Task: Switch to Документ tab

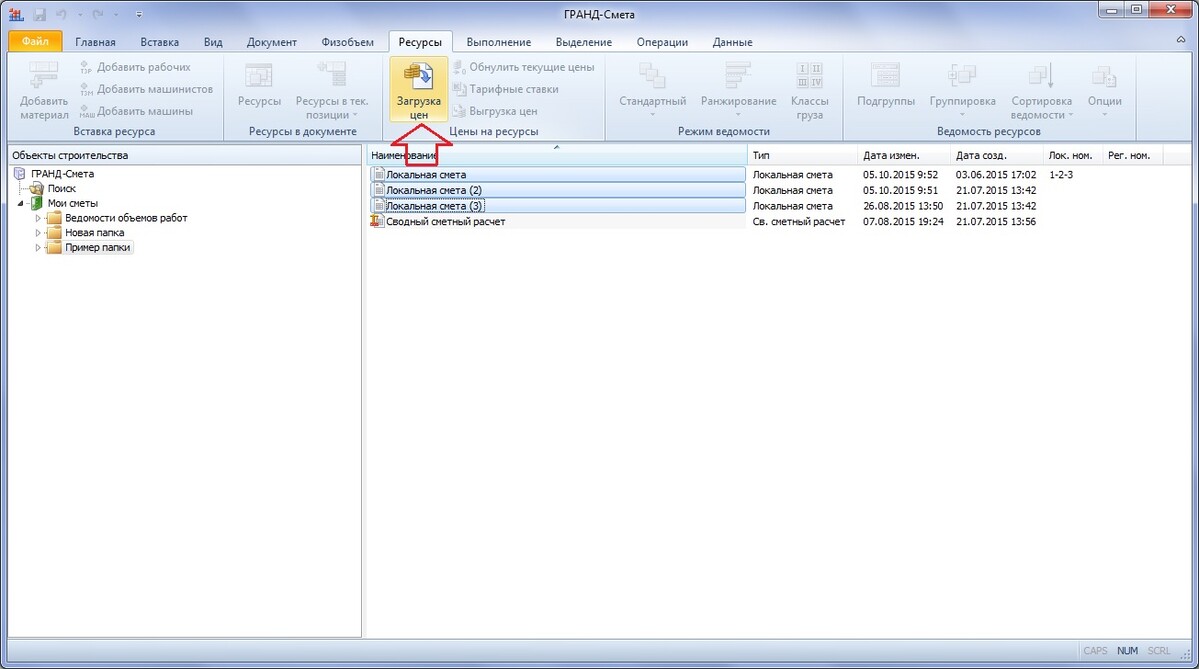Action: pyautogui.click(x=271, y=42)
